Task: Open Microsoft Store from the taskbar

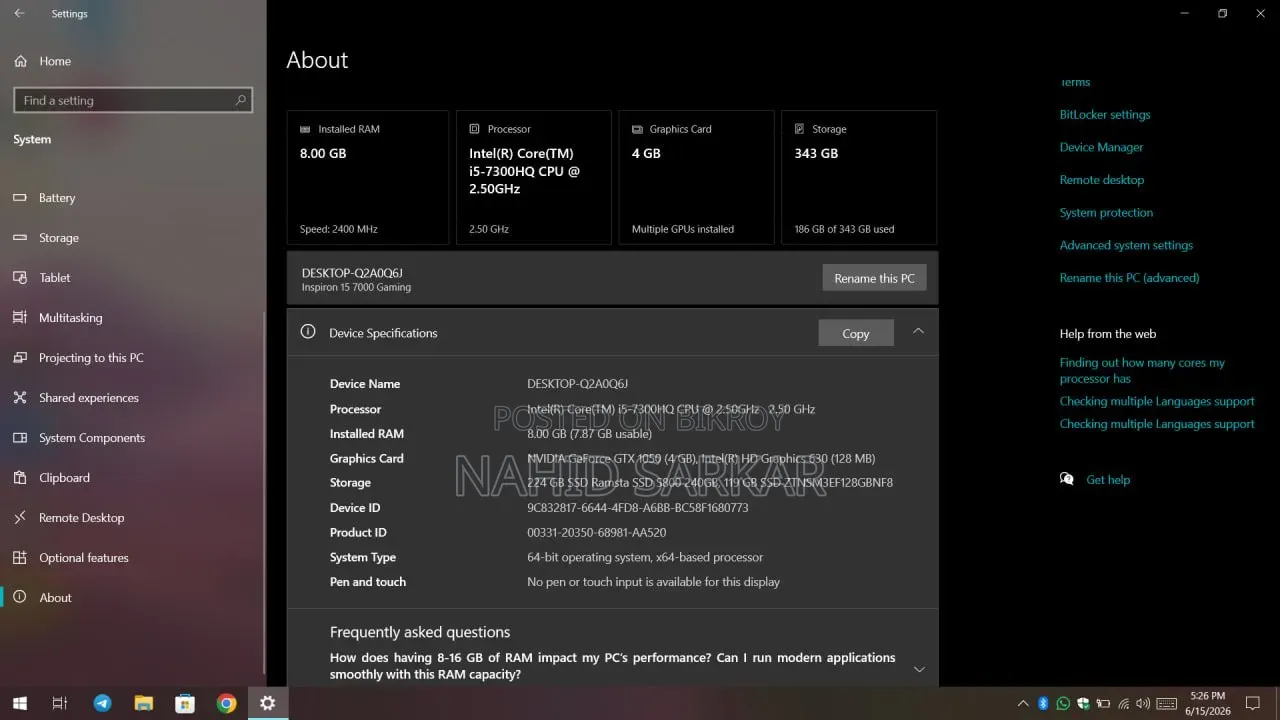Action: coord(185,703)
